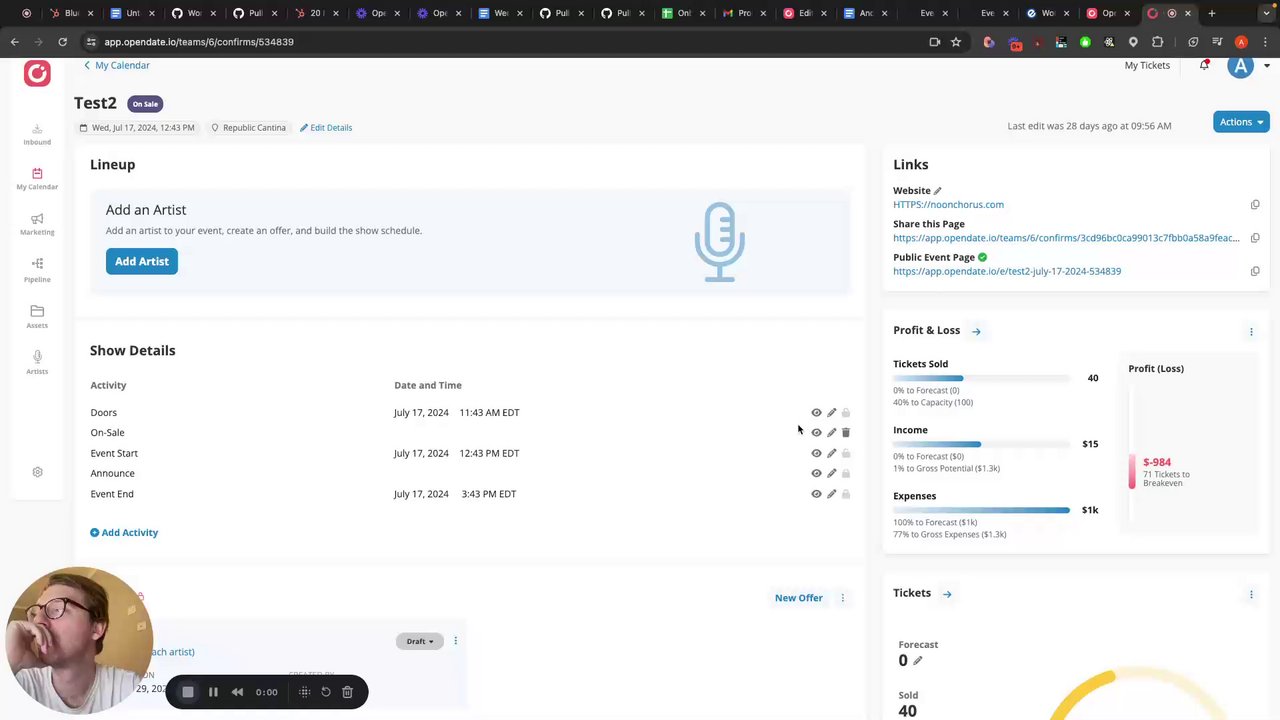Edit Website link pencil icon
Screen dimensions: 1280x720
(937, 190)
